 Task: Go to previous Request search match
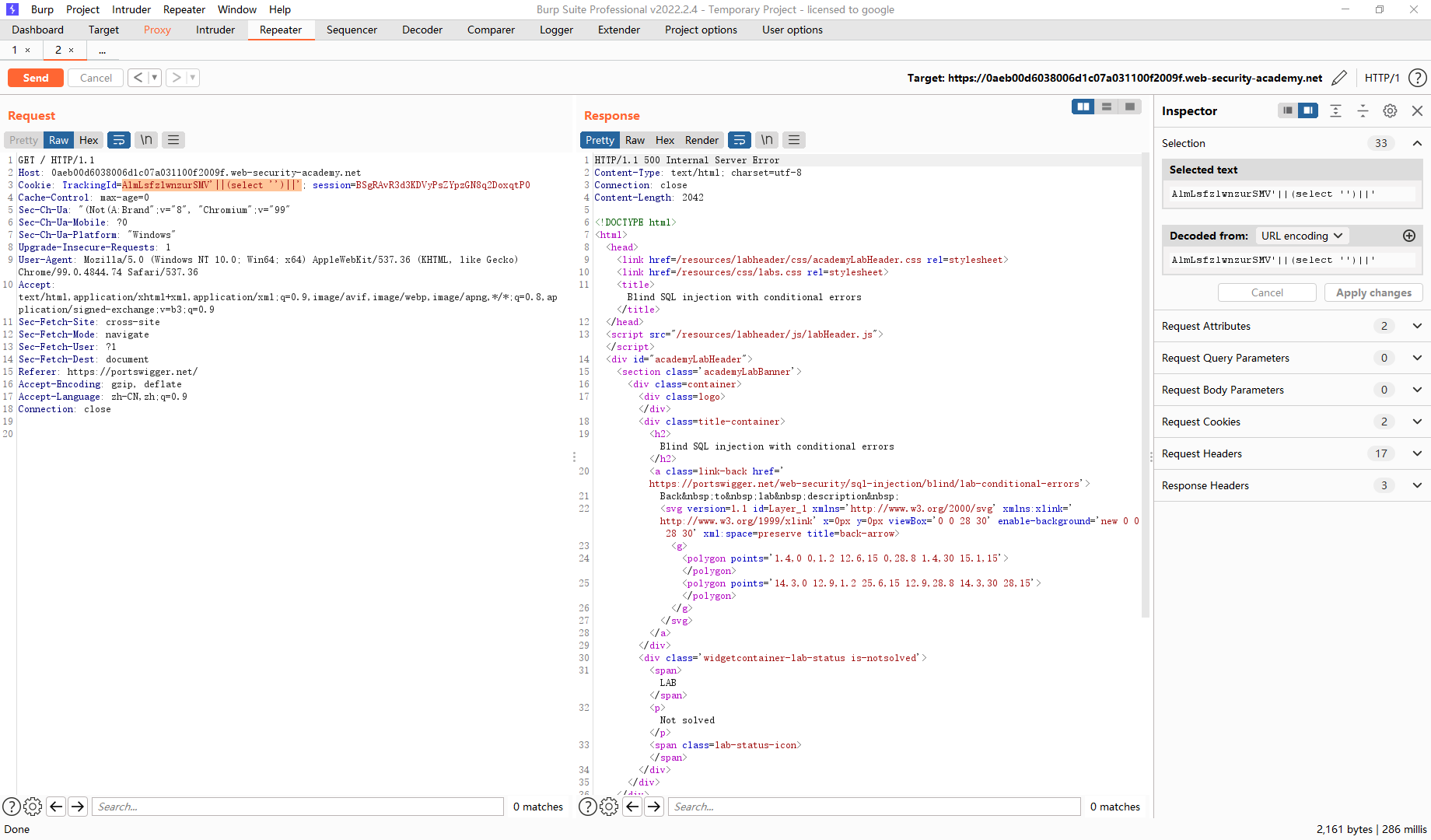56,807
